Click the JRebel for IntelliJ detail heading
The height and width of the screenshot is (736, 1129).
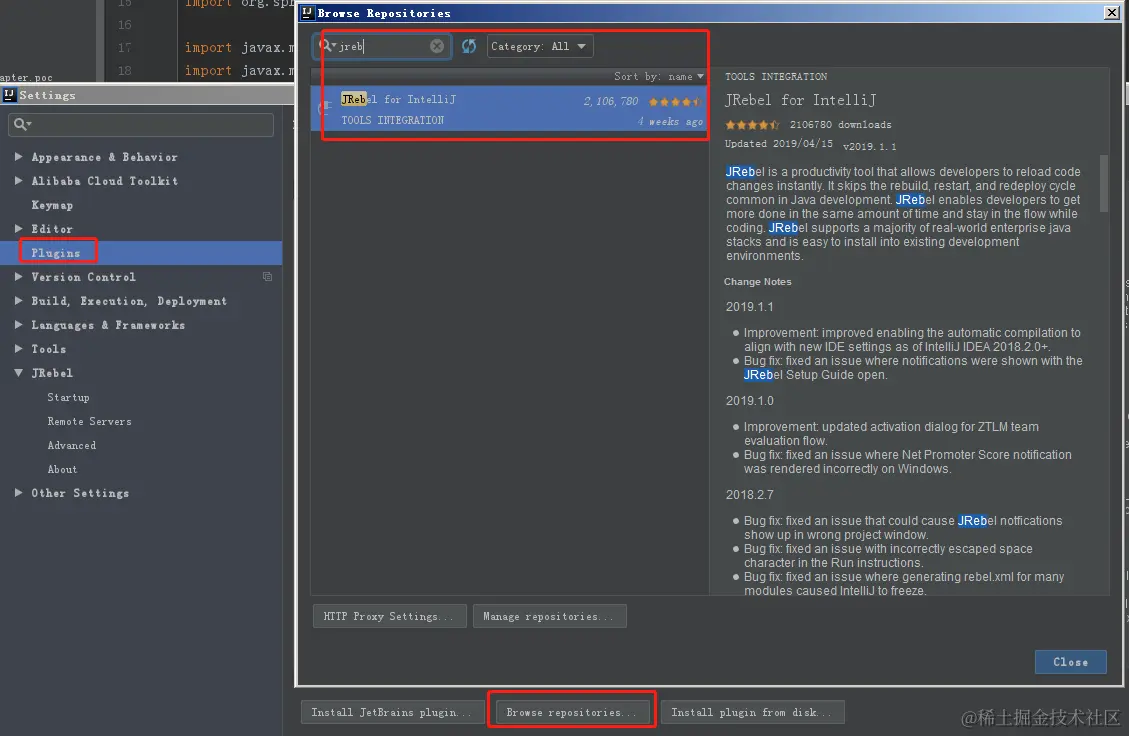click(800, 100)
